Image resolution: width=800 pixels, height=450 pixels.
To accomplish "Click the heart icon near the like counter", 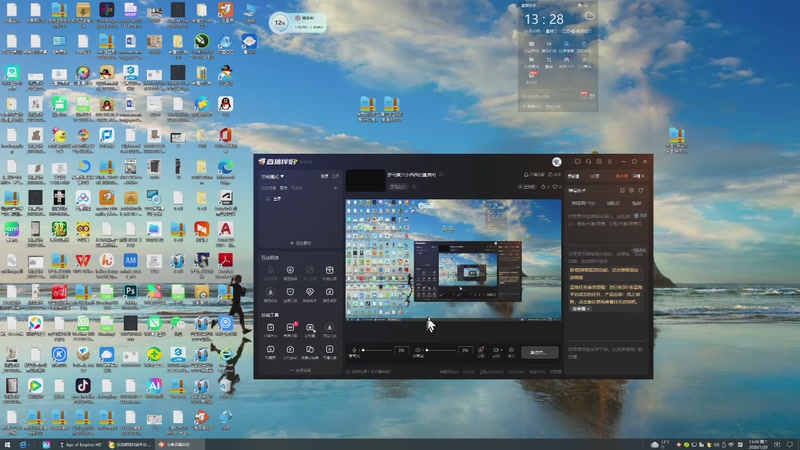I will pos(555,187).
